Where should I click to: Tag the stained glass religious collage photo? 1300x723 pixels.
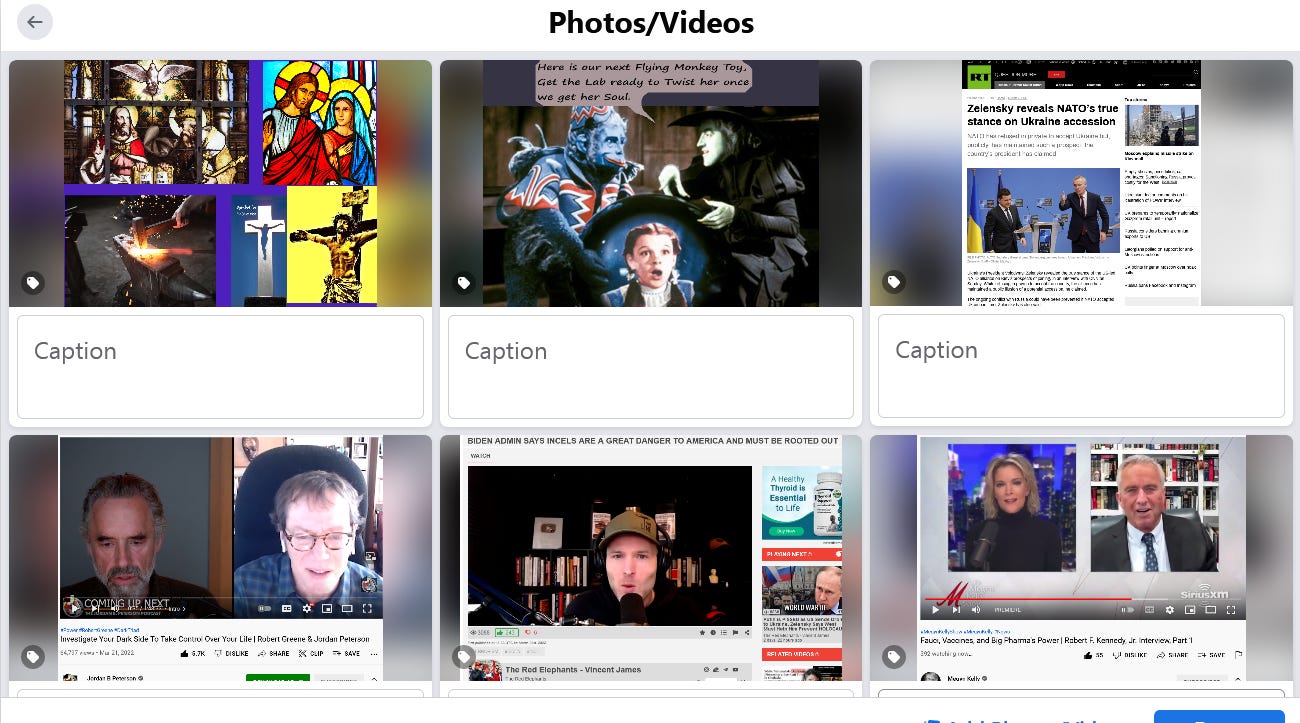(33, 284)
